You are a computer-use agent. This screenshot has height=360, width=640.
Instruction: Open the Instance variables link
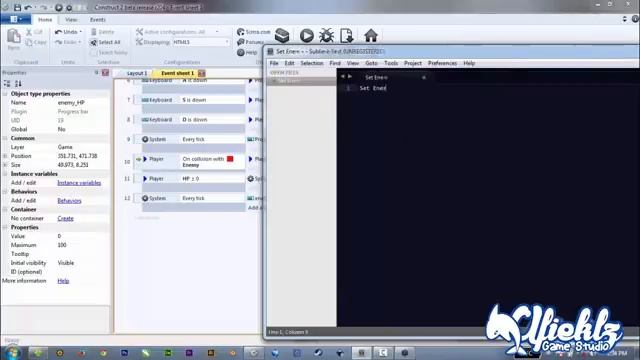click(79, 183)
